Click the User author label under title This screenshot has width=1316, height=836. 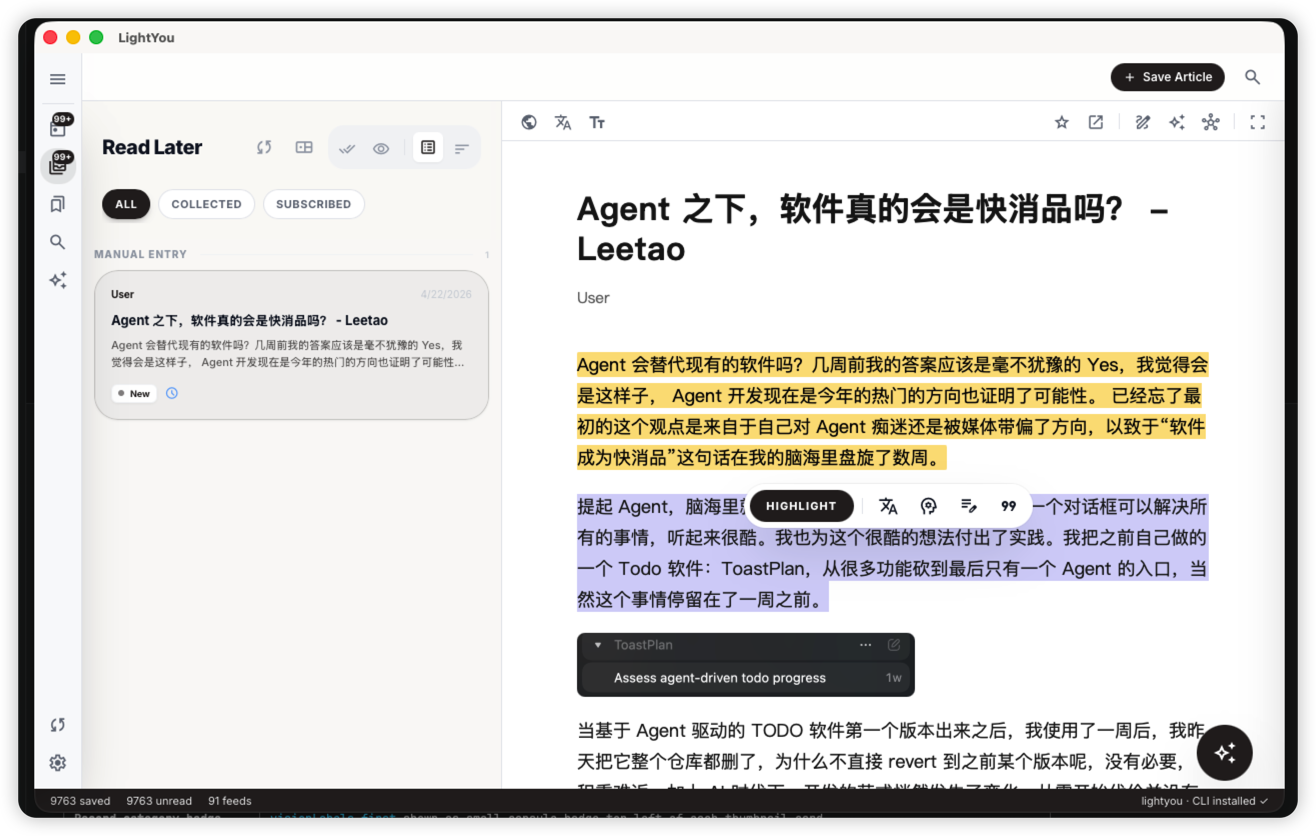[593, 298]
